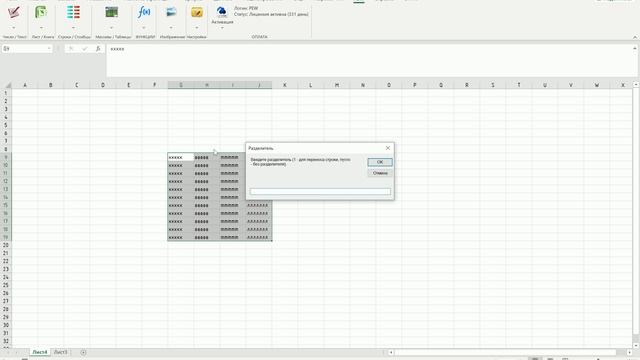Screen dimensions: 640x360
Task: Select cell H10 in the highlighted range
Action: pos(207,165)
